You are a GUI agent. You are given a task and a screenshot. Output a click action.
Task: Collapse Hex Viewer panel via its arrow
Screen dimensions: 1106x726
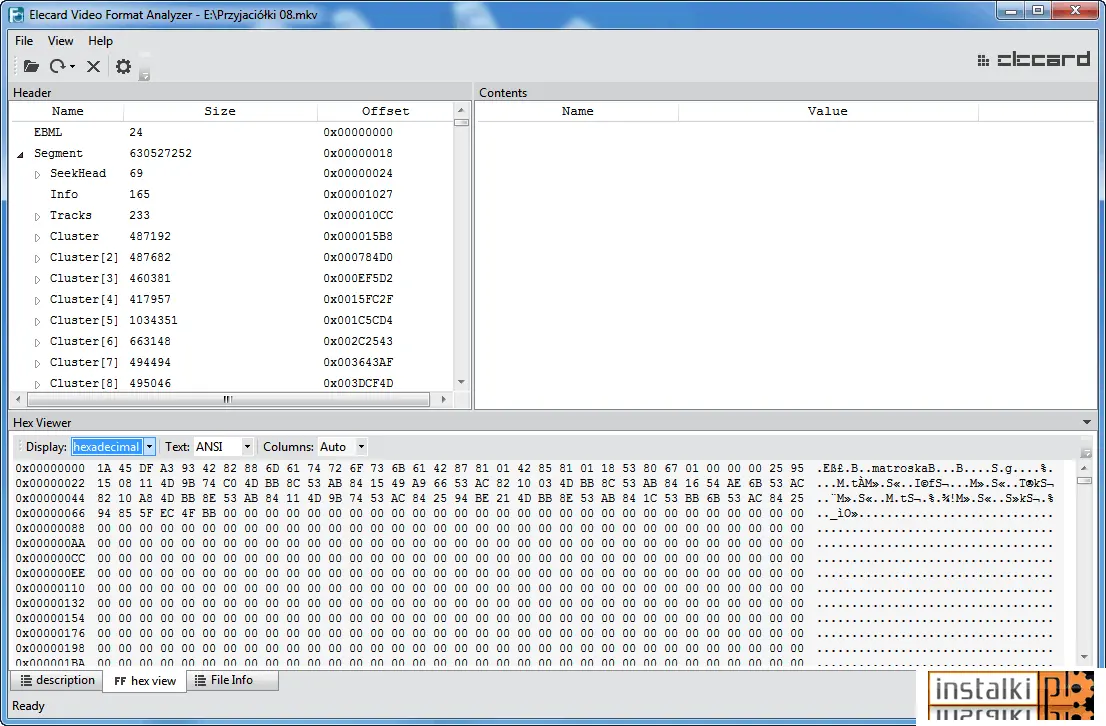tap(1087, 423)
